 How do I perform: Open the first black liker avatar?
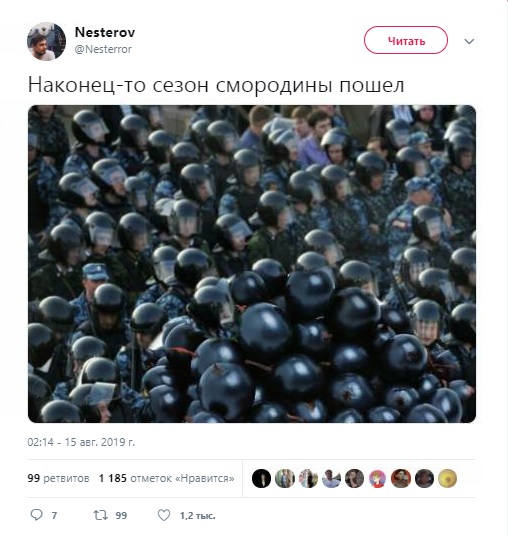coord(261,478)
